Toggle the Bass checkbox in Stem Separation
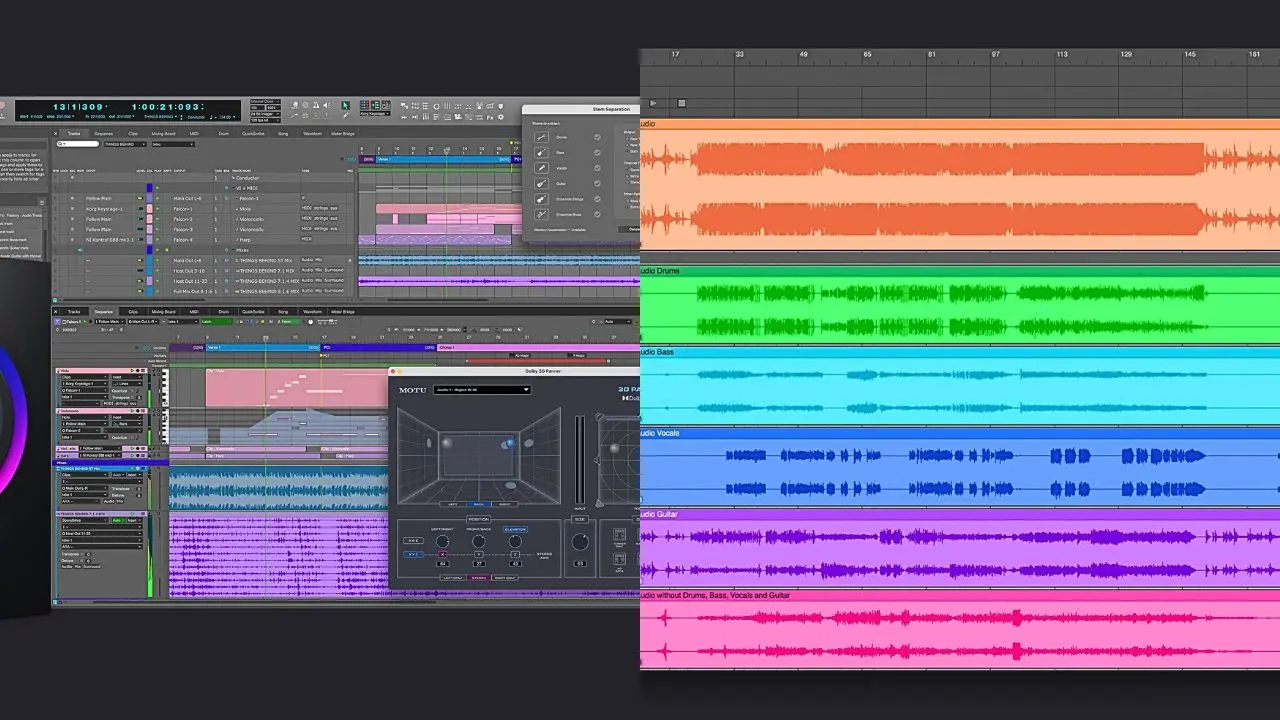The height and width of the screenshot is (720, 1280). (597, 153)
